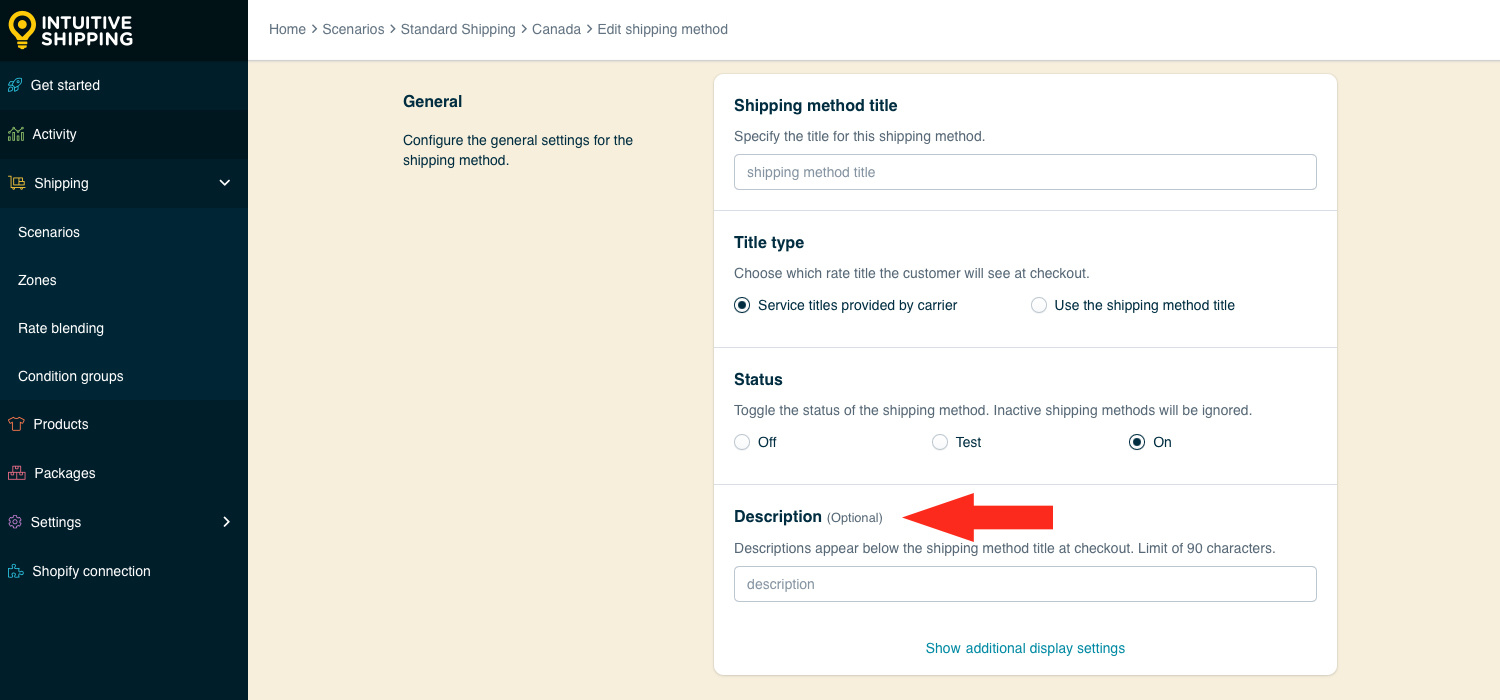Click the General section heading

click(432, 101)
